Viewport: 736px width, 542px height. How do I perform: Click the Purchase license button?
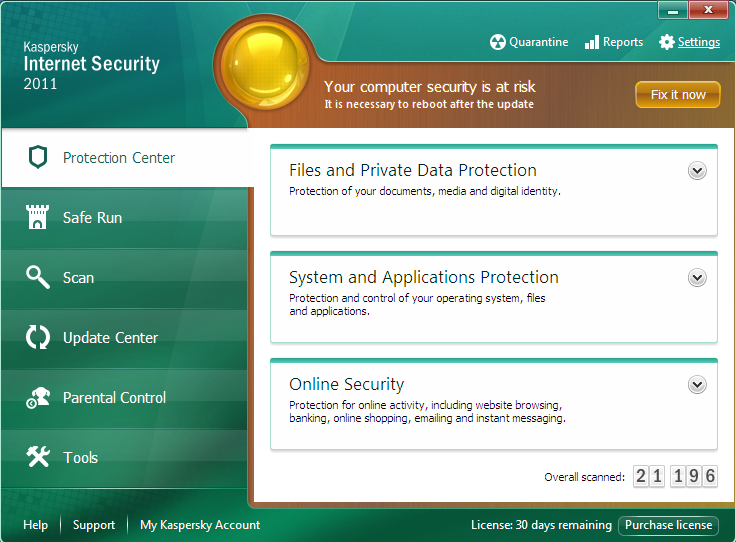pos(668,525)
